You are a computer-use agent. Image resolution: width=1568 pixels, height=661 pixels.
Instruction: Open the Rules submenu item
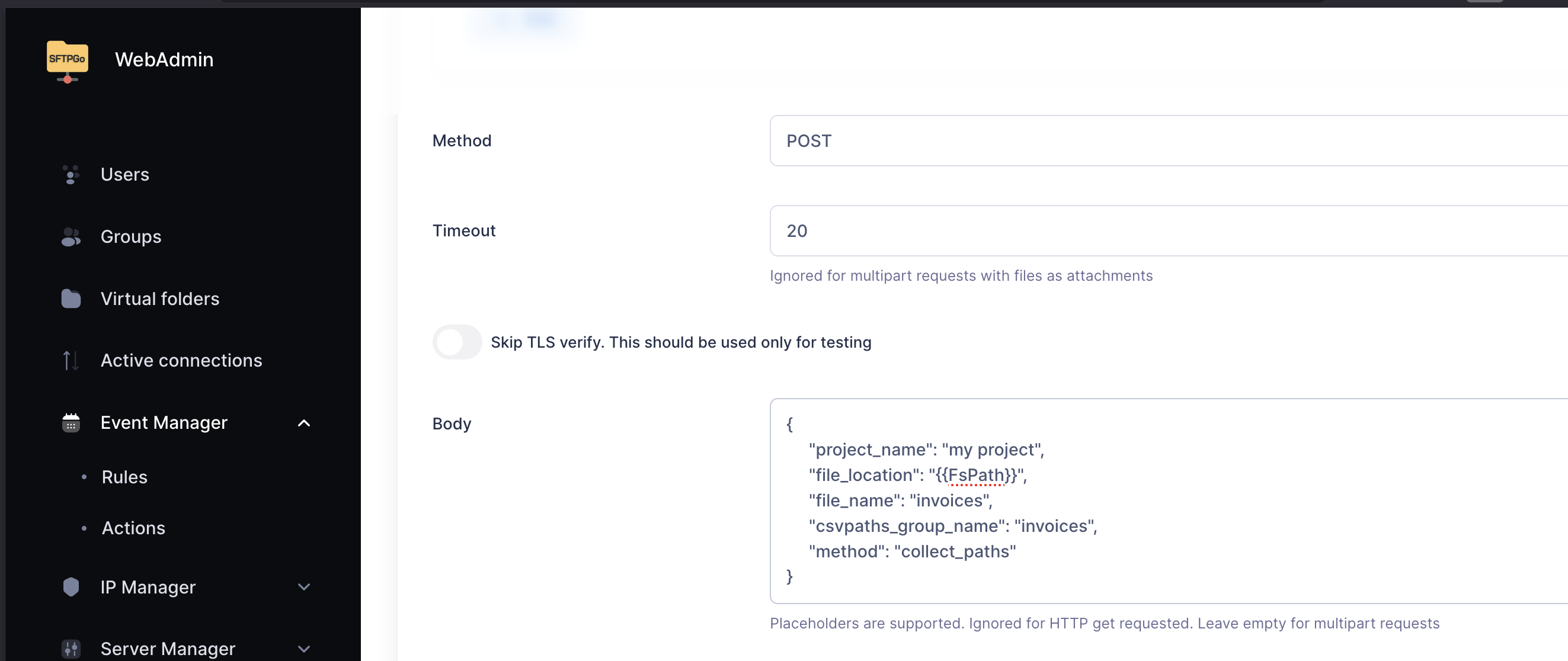coord(125,477)
